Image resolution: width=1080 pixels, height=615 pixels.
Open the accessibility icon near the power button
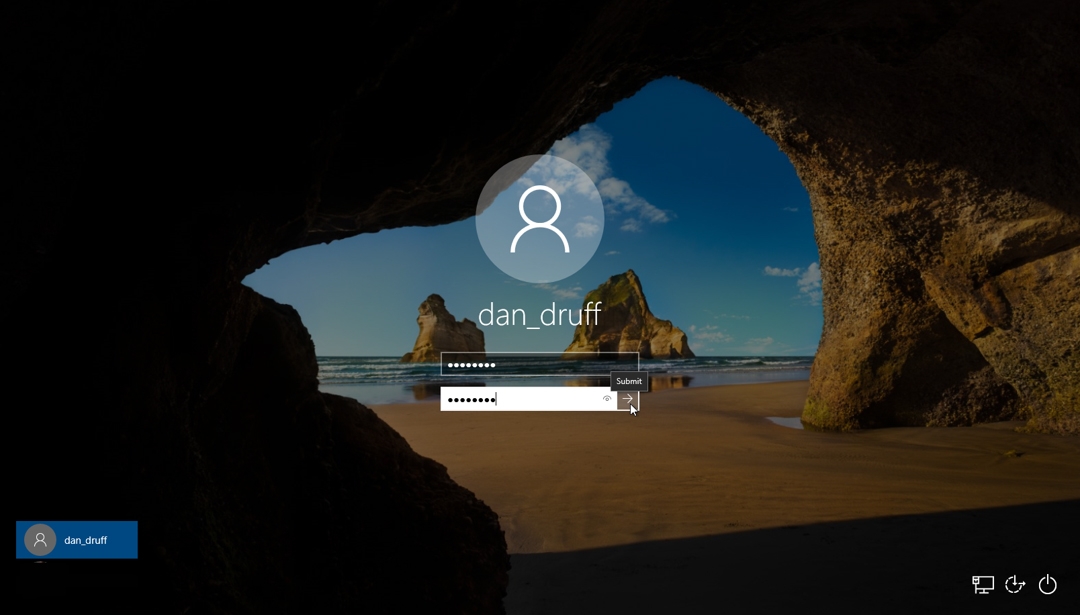pyautogui.click(x=1016, y=583)
